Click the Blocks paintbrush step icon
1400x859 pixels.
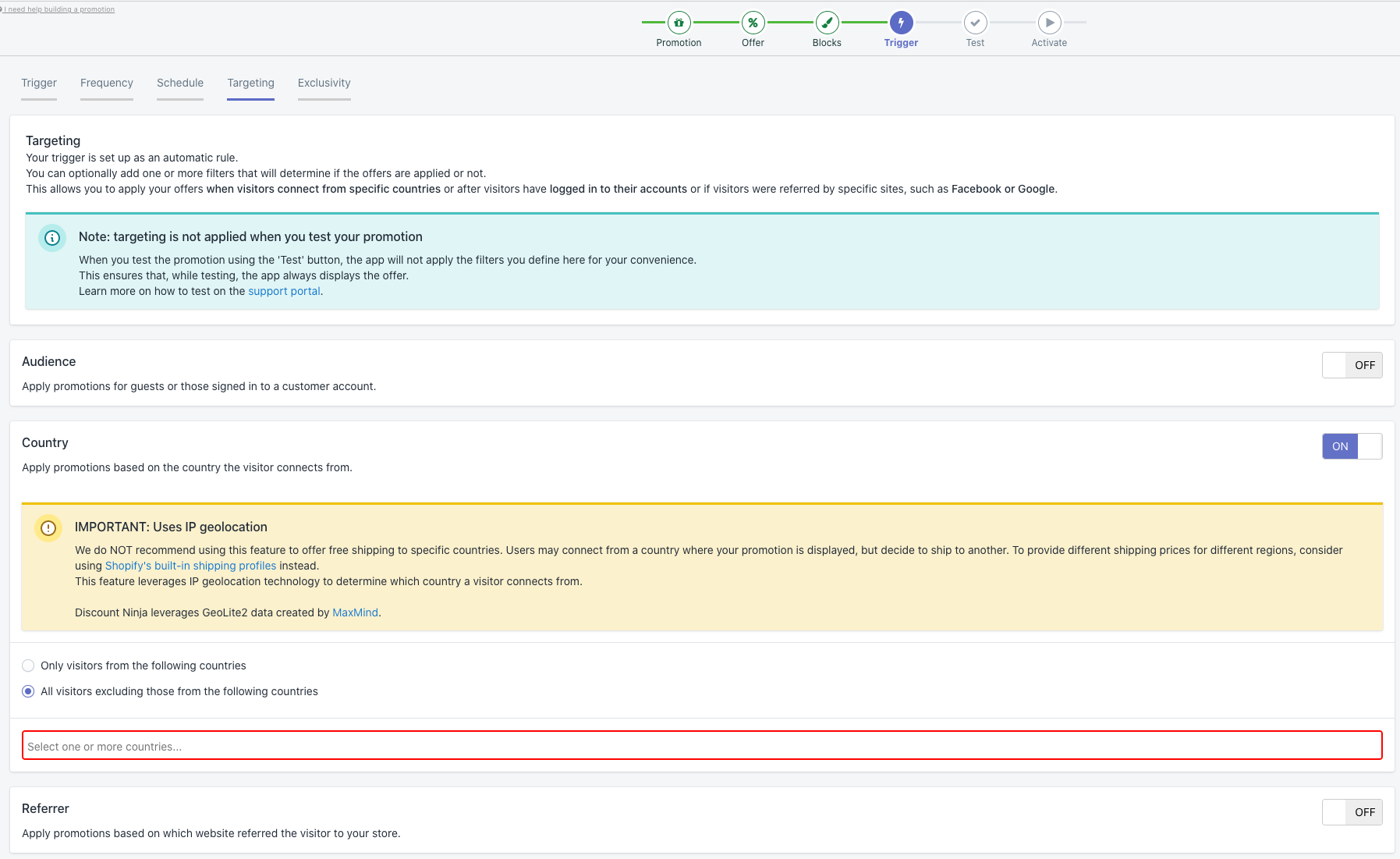pos(827,23)
